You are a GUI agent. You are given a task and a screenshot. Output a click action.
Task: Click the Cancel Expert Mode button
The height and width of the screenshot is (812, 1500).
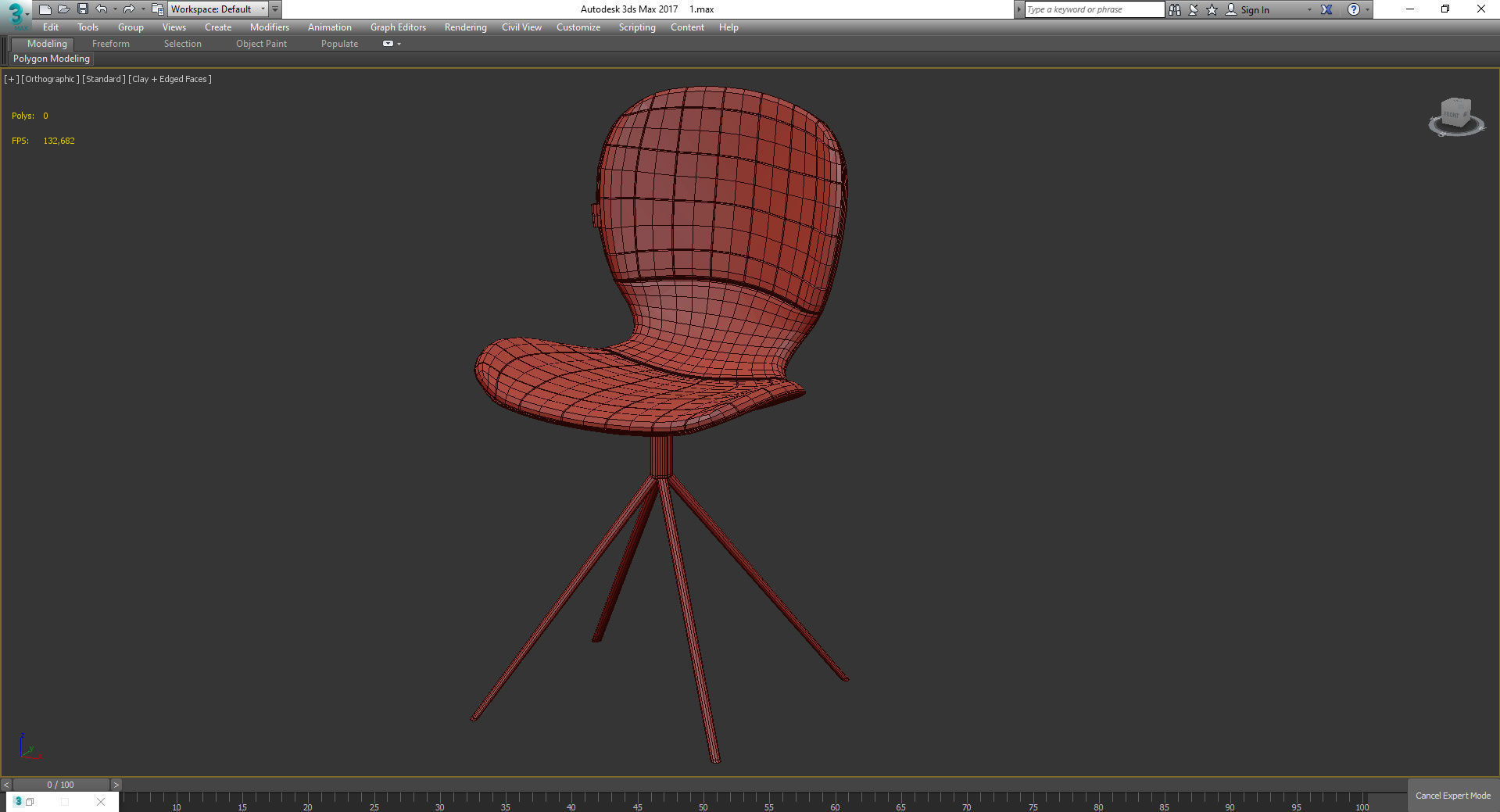pyautogui.click(x=1453, y=796)
